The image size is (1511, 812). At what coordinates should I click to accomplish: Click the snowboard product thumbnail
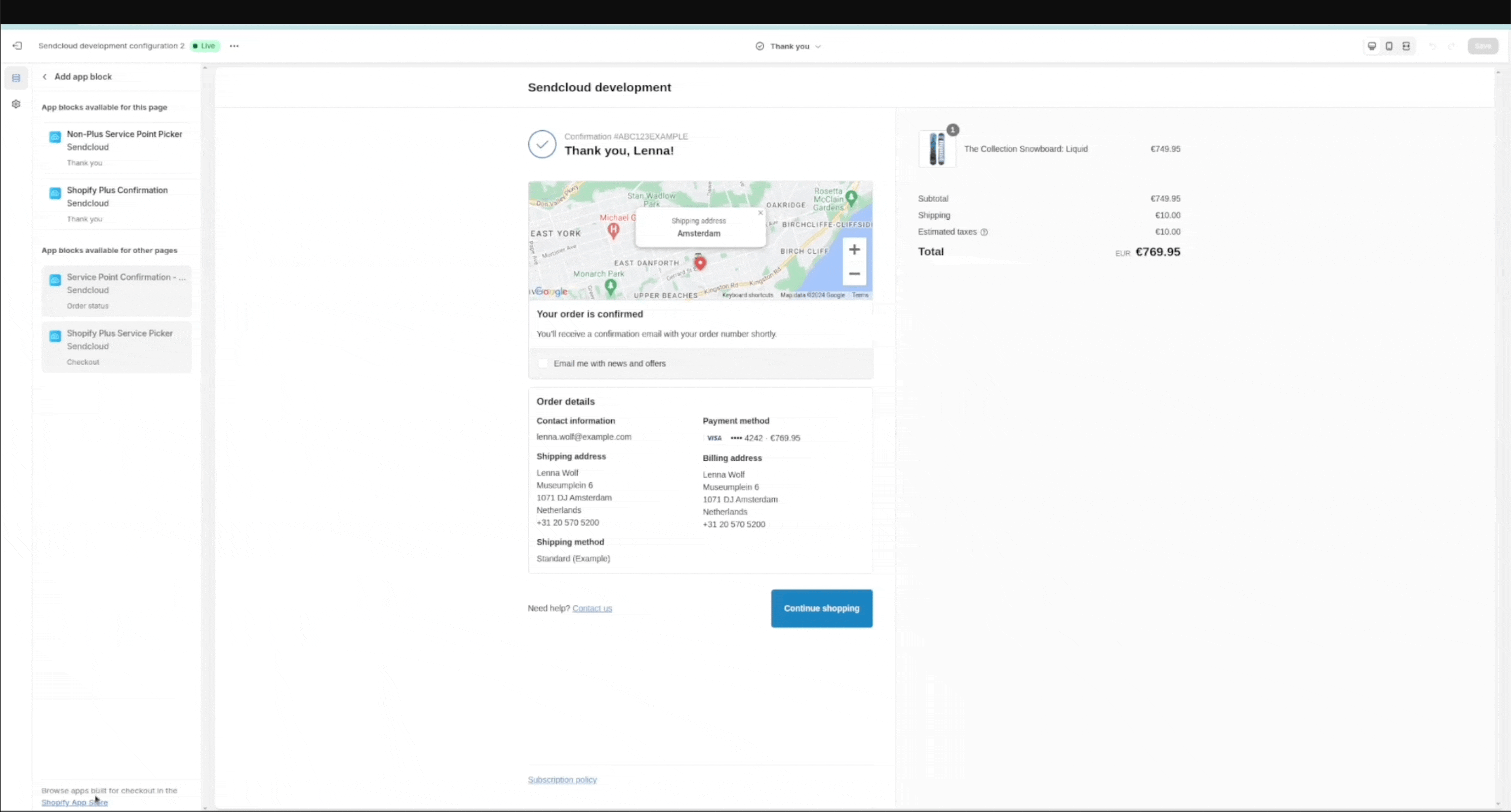pyautogui.click(x=937, y=149)
